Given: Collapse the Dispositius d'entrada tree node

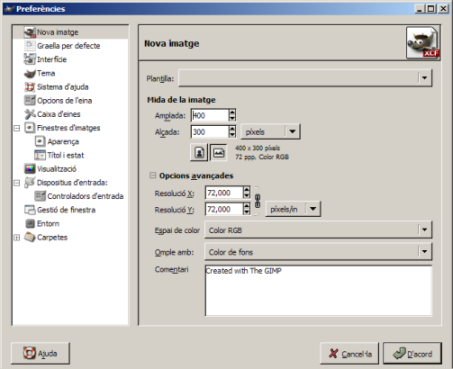Looking at the screenshot, I should 17,183.
